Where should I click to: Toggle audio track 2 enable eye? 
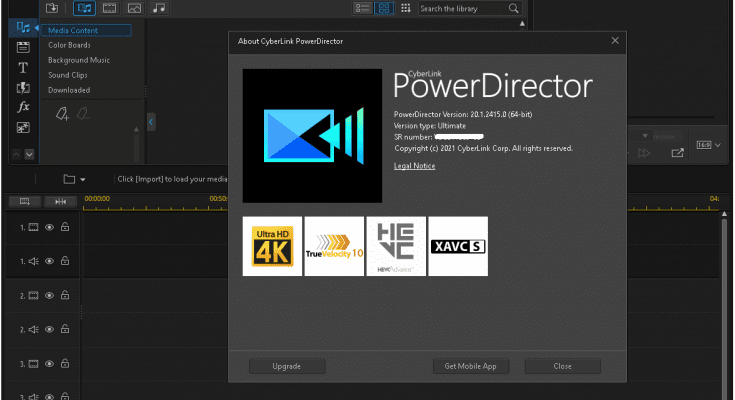[x=49, y=330]
